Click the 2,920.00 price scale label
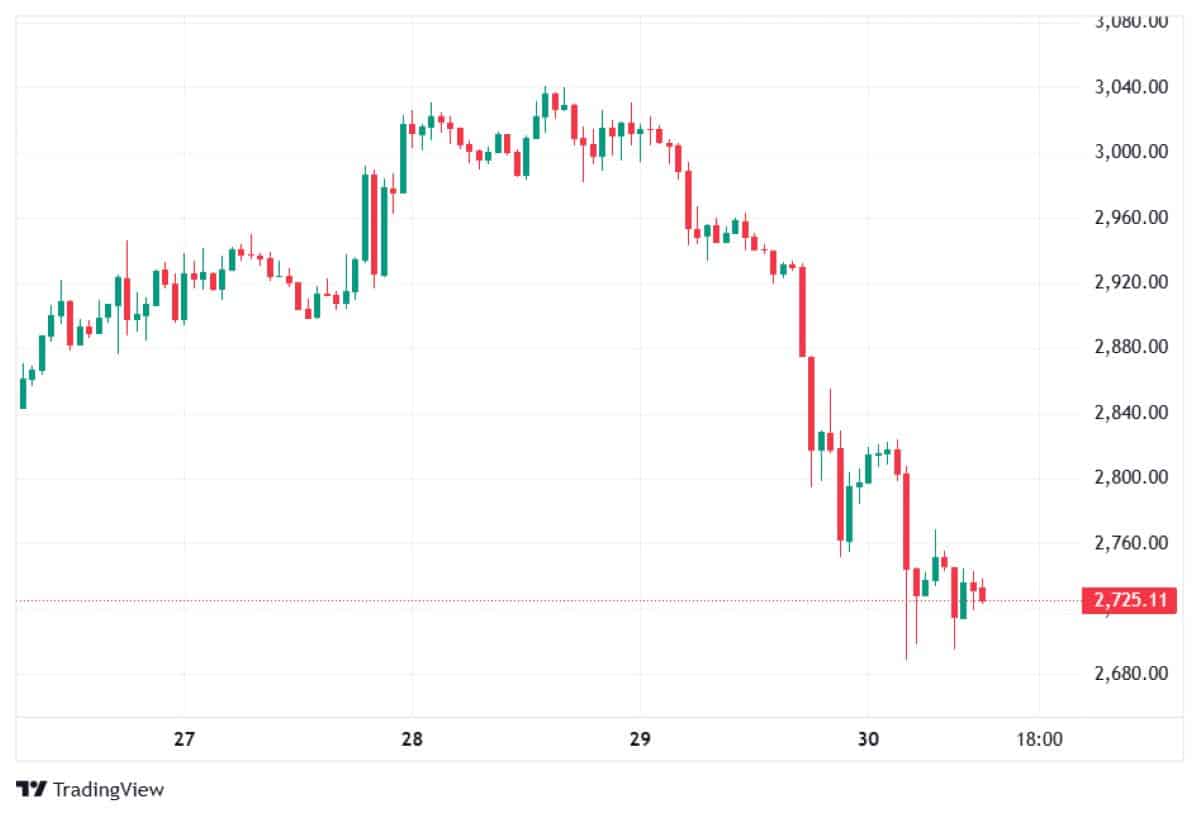The height and width of the screenshot is (817, 1200). [x=1131, y=282]
